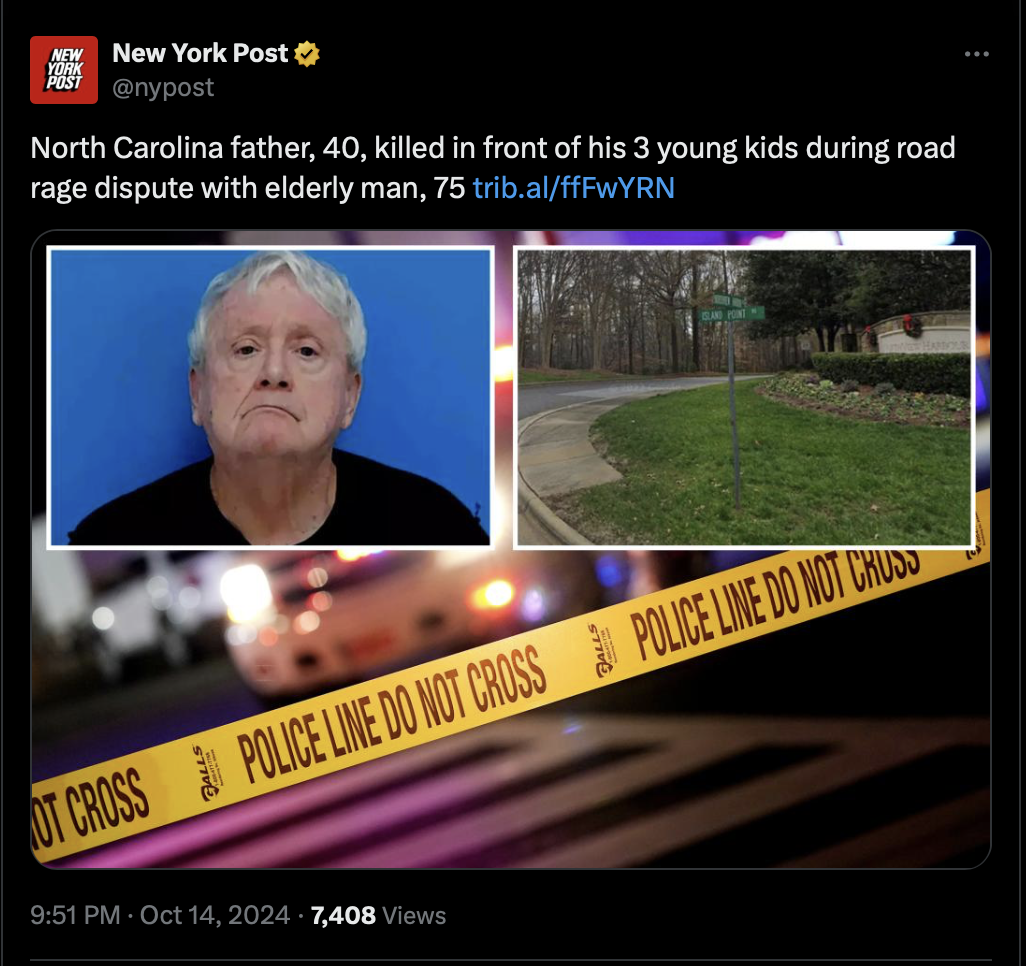
Task: Click the stone entrance sign in photo
Action: (921, 335)
